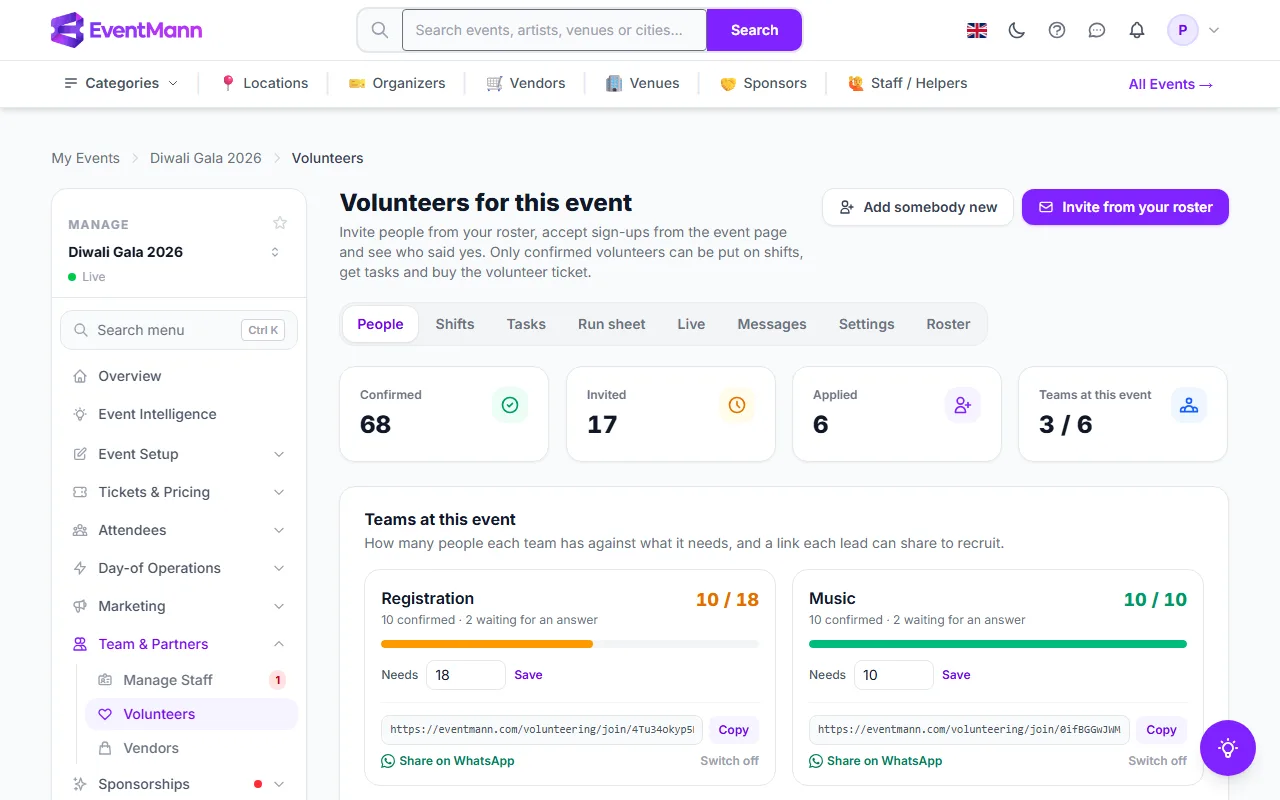The image size is (1280, 800).
Task: Collapse the Team & Partners section
Action: (279, 644)
